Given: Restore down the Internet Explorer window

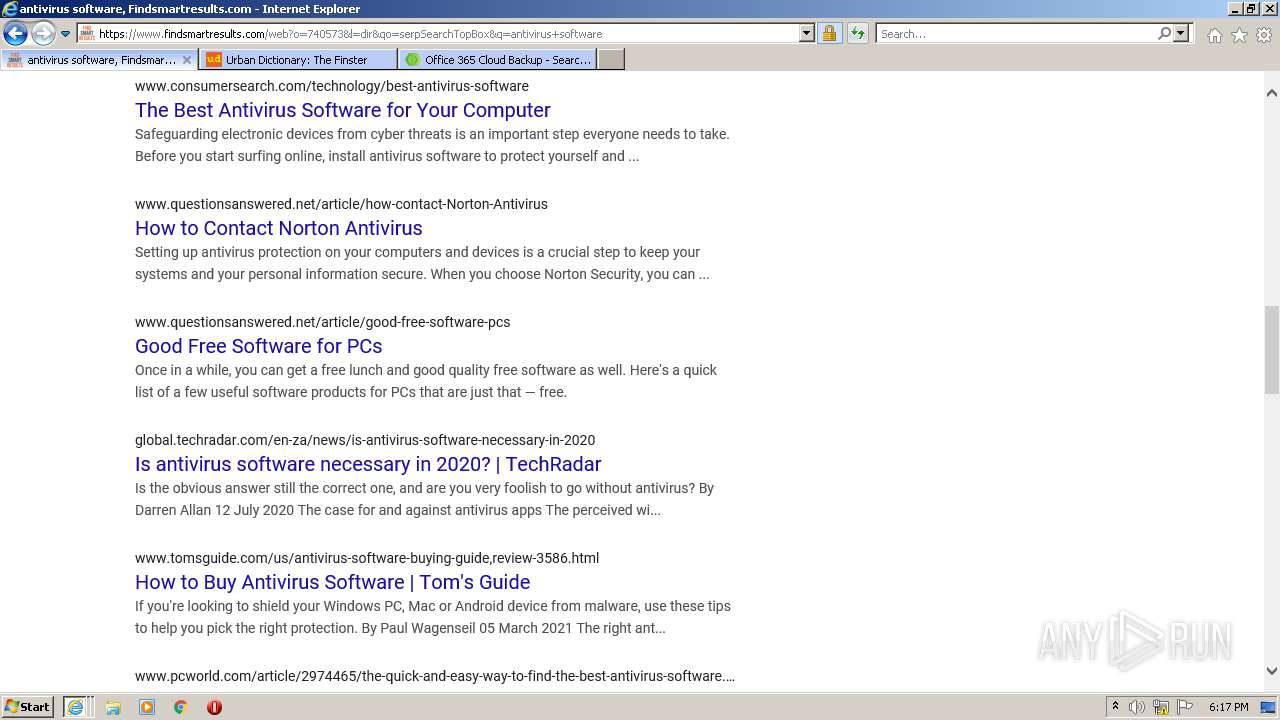Looking at the screenshot, I should click(x=1250, y=9).
